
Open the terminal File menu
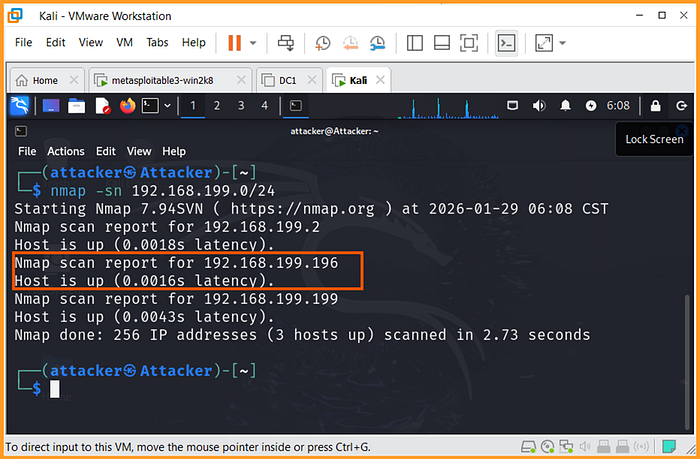click(27, 151)
